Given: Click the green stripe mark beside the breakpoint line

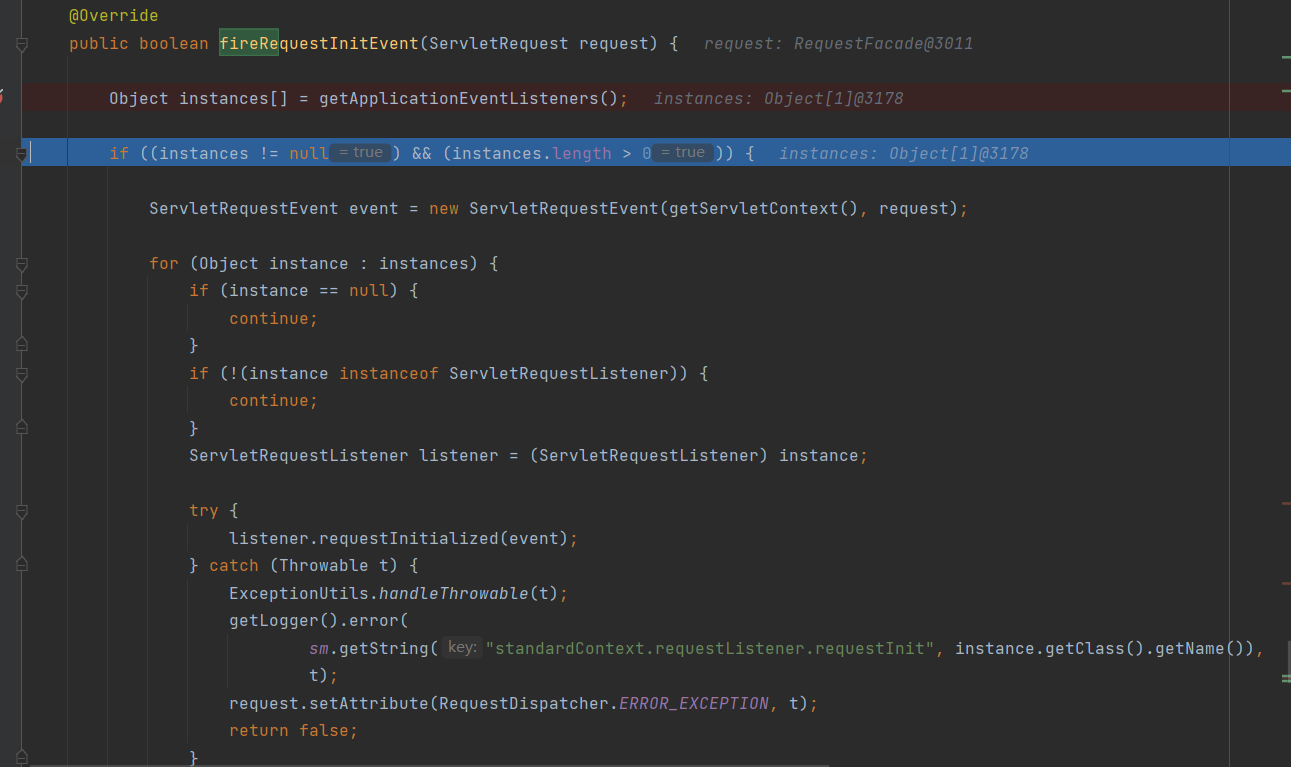Looking at the screenshot, I should tap(1285, 91).
